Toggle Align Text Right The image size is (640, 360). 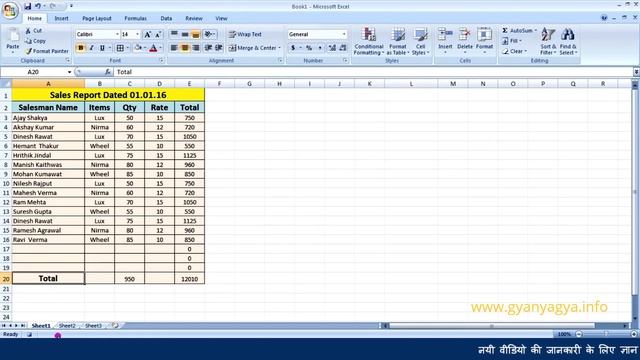tap(196, 48)
